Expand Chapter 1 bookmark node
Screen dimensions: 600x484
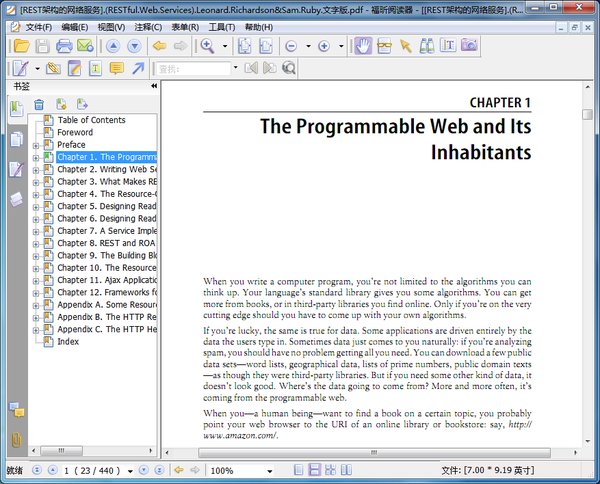click(x=36, y=158)
